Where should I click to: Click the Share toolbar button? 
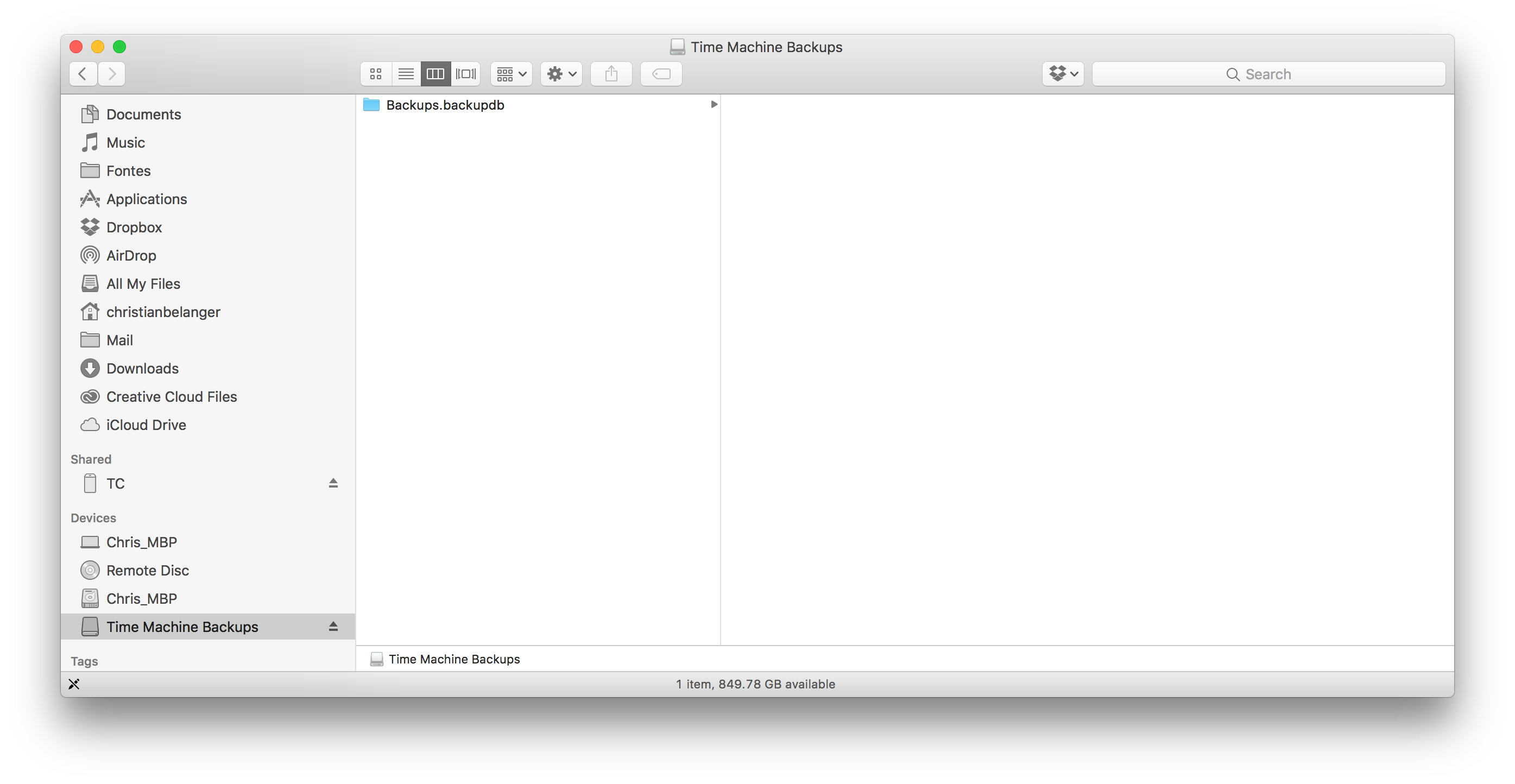[611, 74]
